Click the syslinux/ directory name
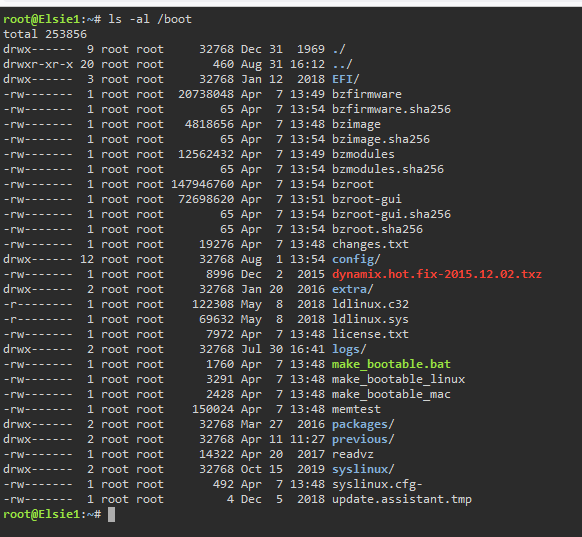Image resolution: width=582 pixels, height=537 pixels. [363, 469]
